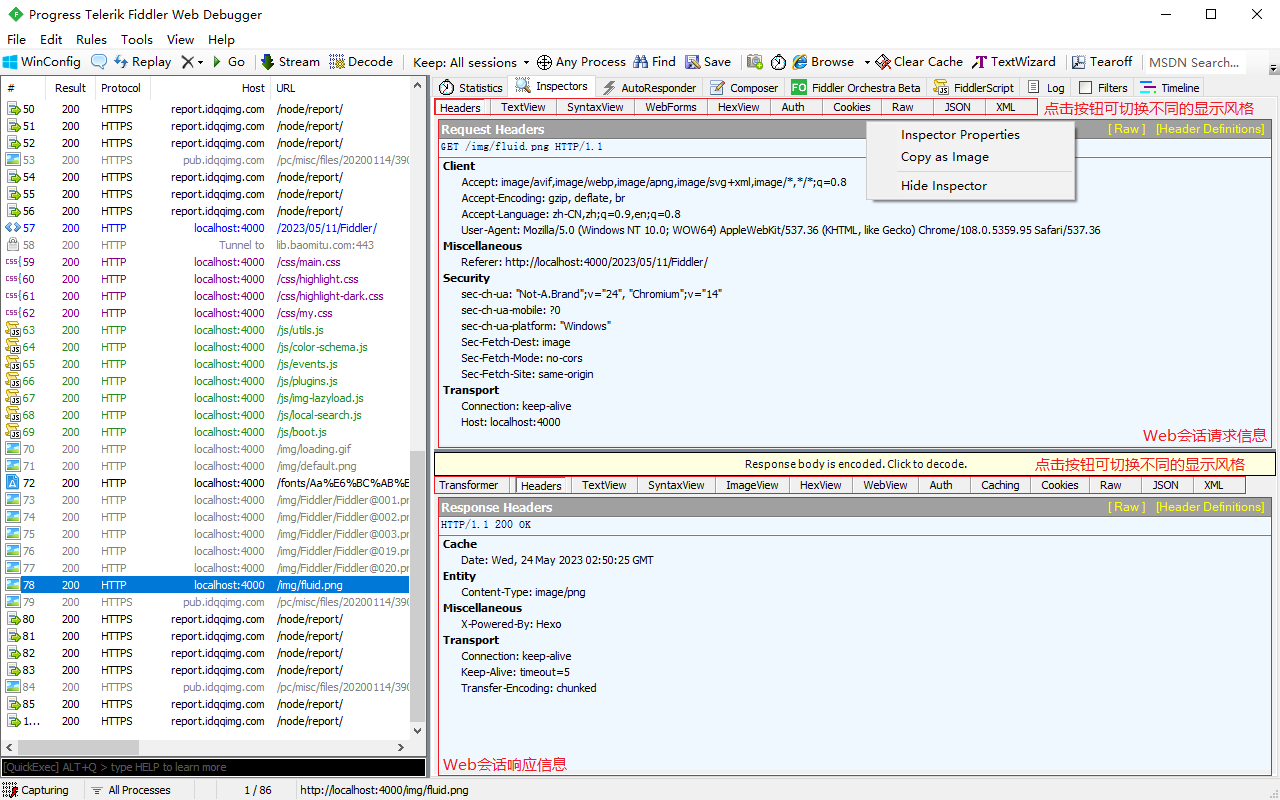Open the dropdown arrow beside Remove X
Image resolution: width=1280 pixels, height=800 pixels.
coord(200,62)
